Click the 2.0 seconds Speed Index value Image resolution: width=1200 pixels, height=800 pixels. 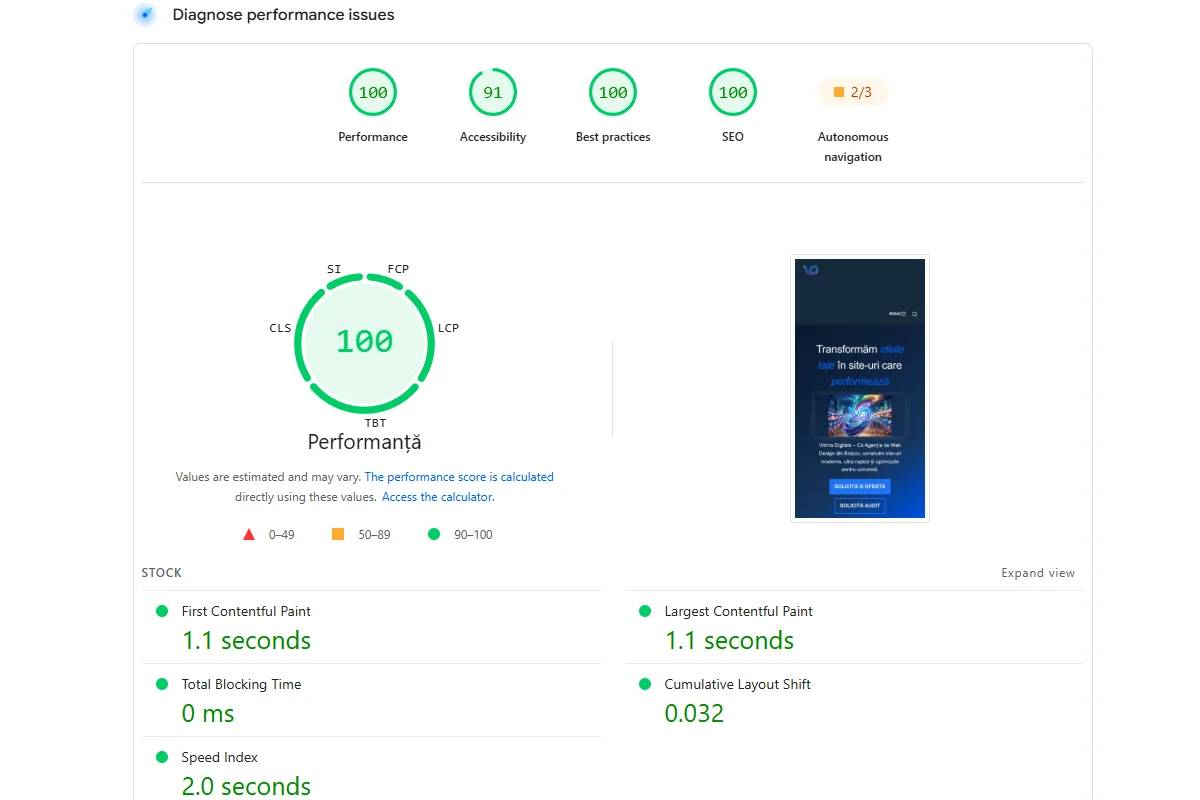pos(246,787)
